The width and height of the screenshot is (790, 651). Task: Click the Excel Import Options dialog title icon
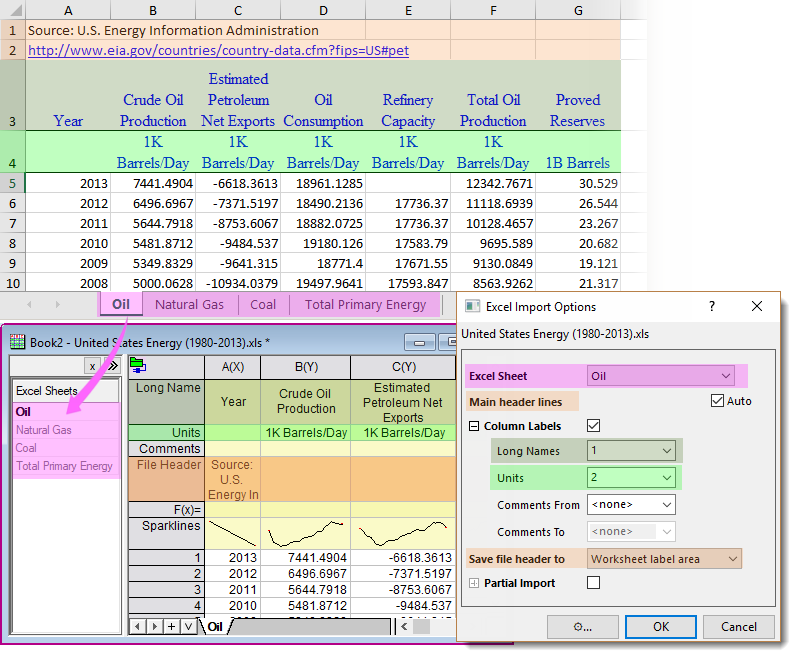472,306
